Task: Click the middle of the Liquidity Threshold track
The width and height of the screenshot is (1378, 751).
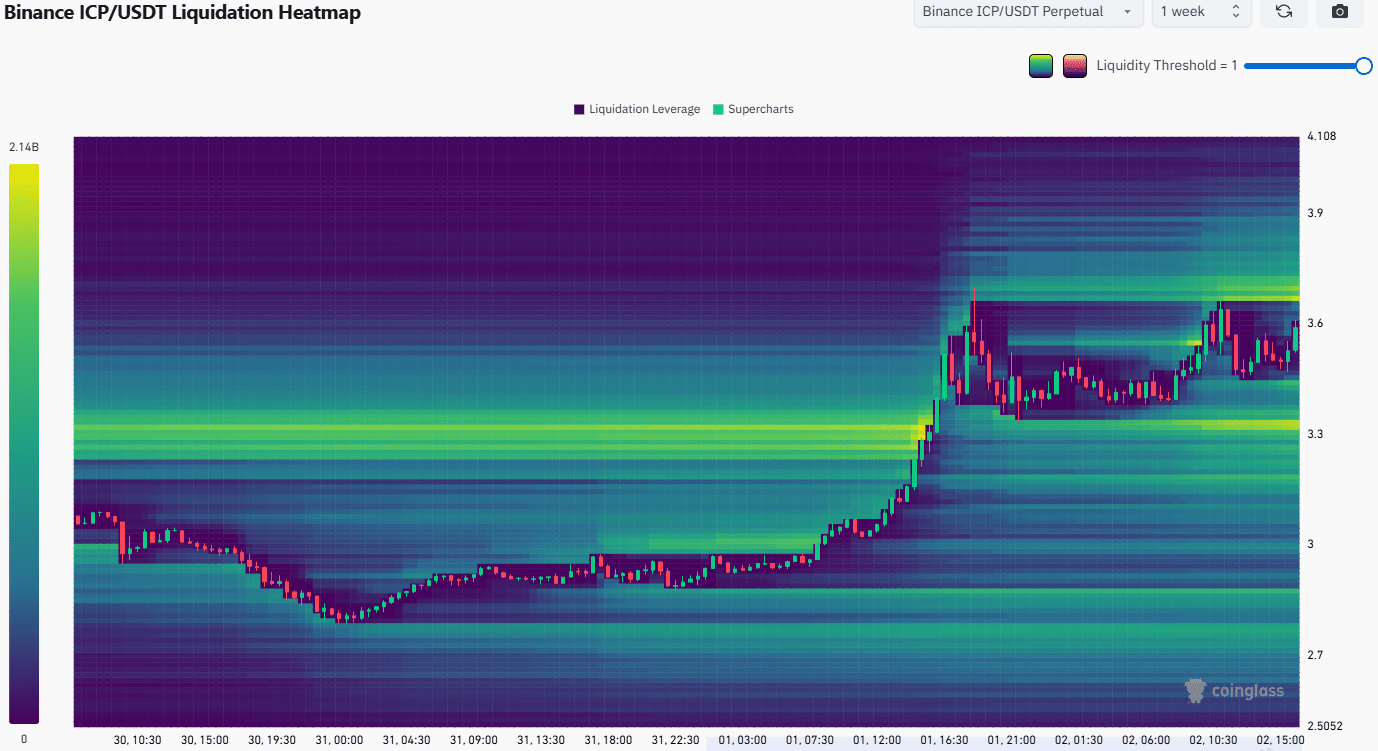Action: tap(1304, 66)
